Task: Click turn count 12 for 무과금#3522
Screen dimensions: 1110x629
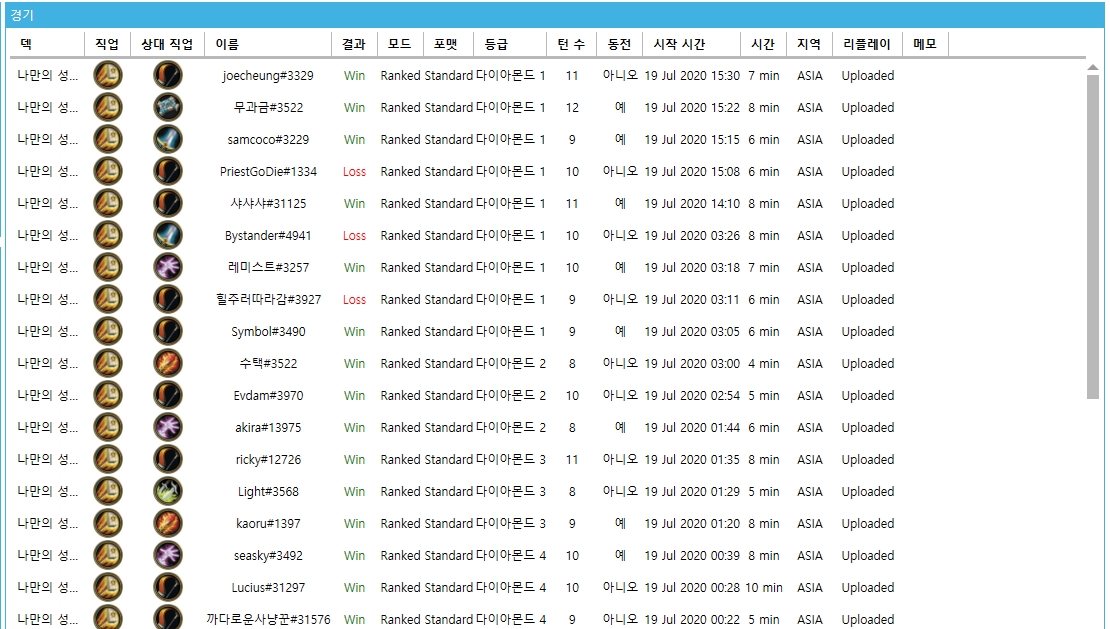Action: click(x=572, y=108)
